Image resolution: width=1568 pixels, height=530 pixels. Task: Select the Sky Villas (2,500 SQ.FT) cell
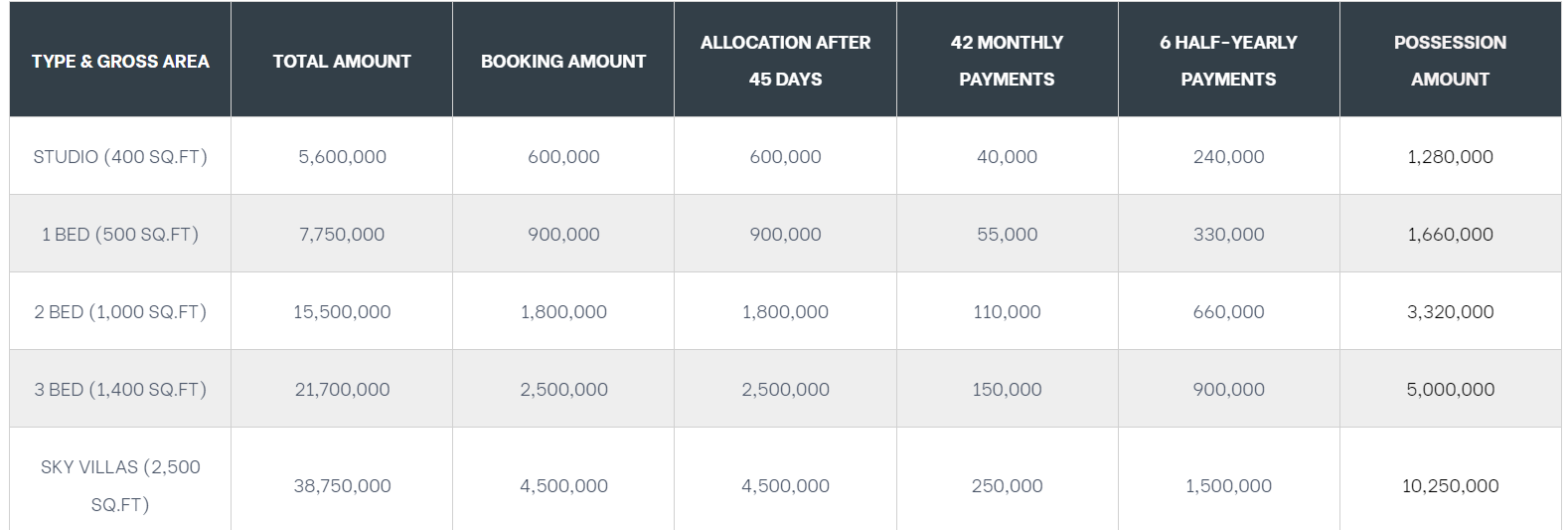coord(120,485)
